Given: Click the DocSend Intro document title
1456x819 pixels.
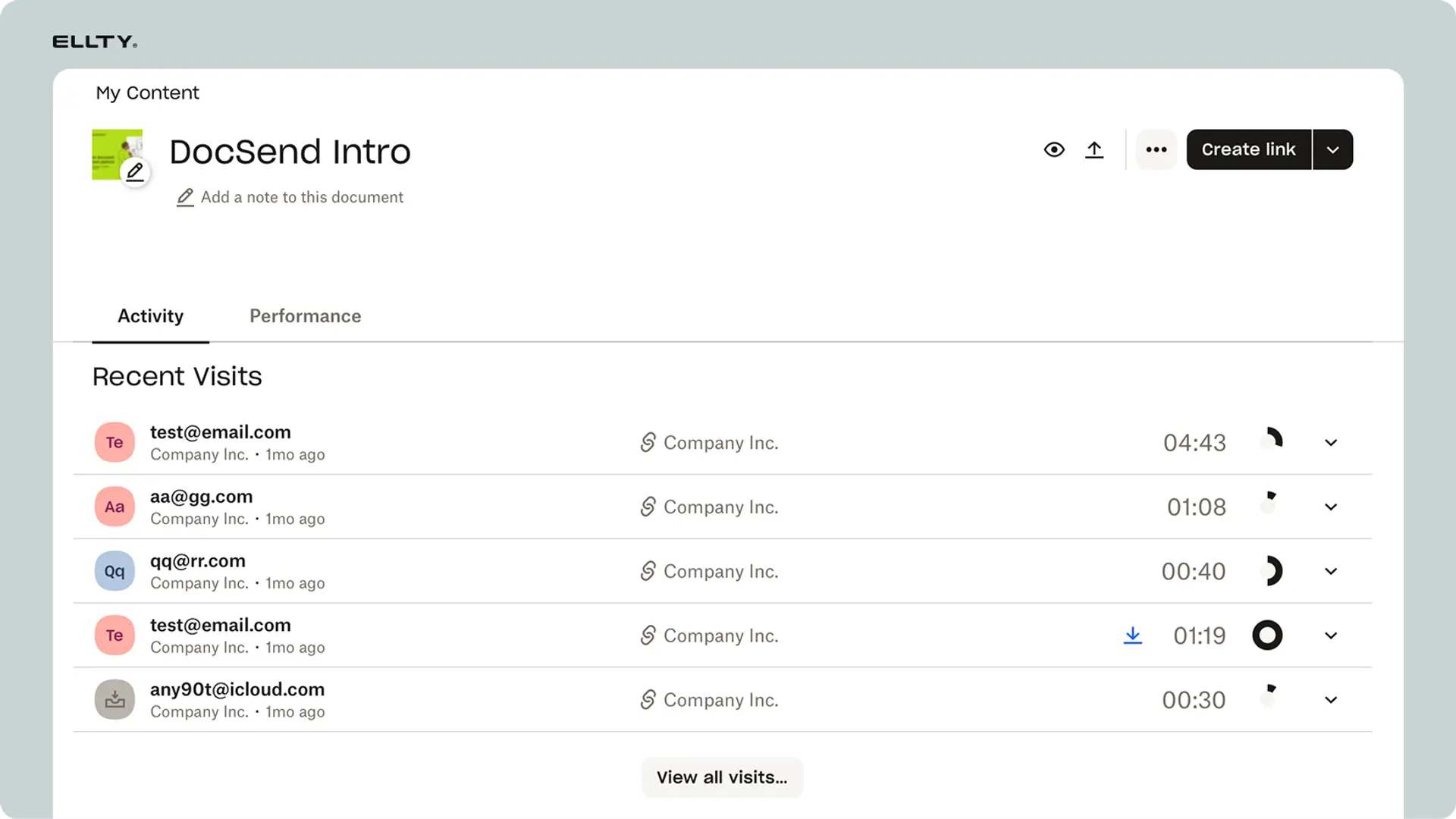Looking at the screenshot, I should (290, 152).
